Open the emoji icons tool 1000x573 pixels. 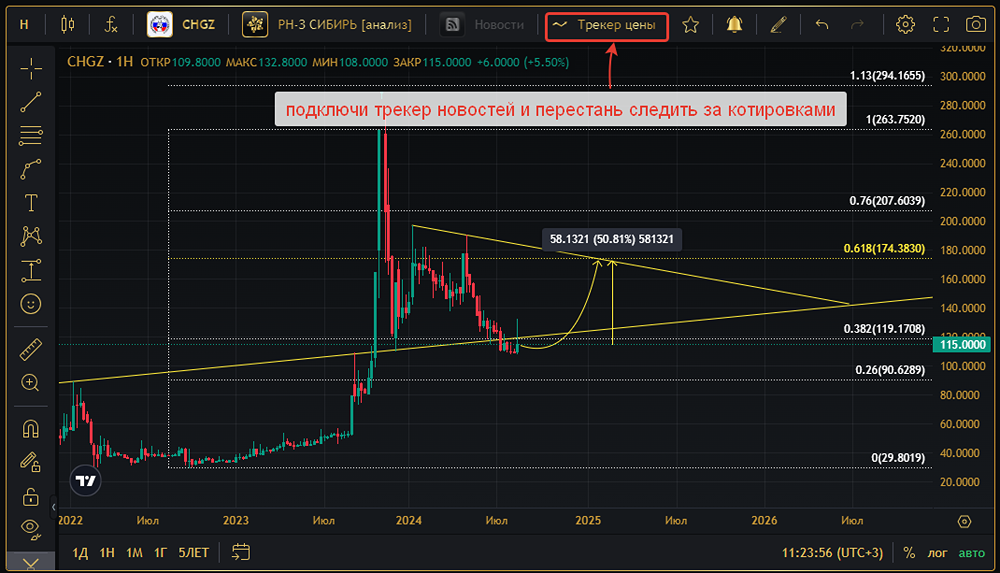click(x=31, y=304)
